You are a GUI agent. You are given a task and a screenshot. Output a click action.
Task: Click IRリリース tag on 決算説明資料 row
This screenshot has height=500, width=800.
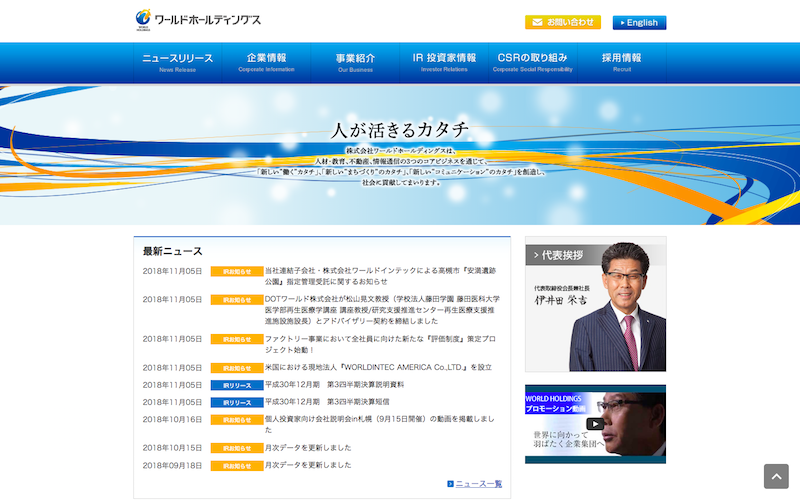click(x=237, y=385)
